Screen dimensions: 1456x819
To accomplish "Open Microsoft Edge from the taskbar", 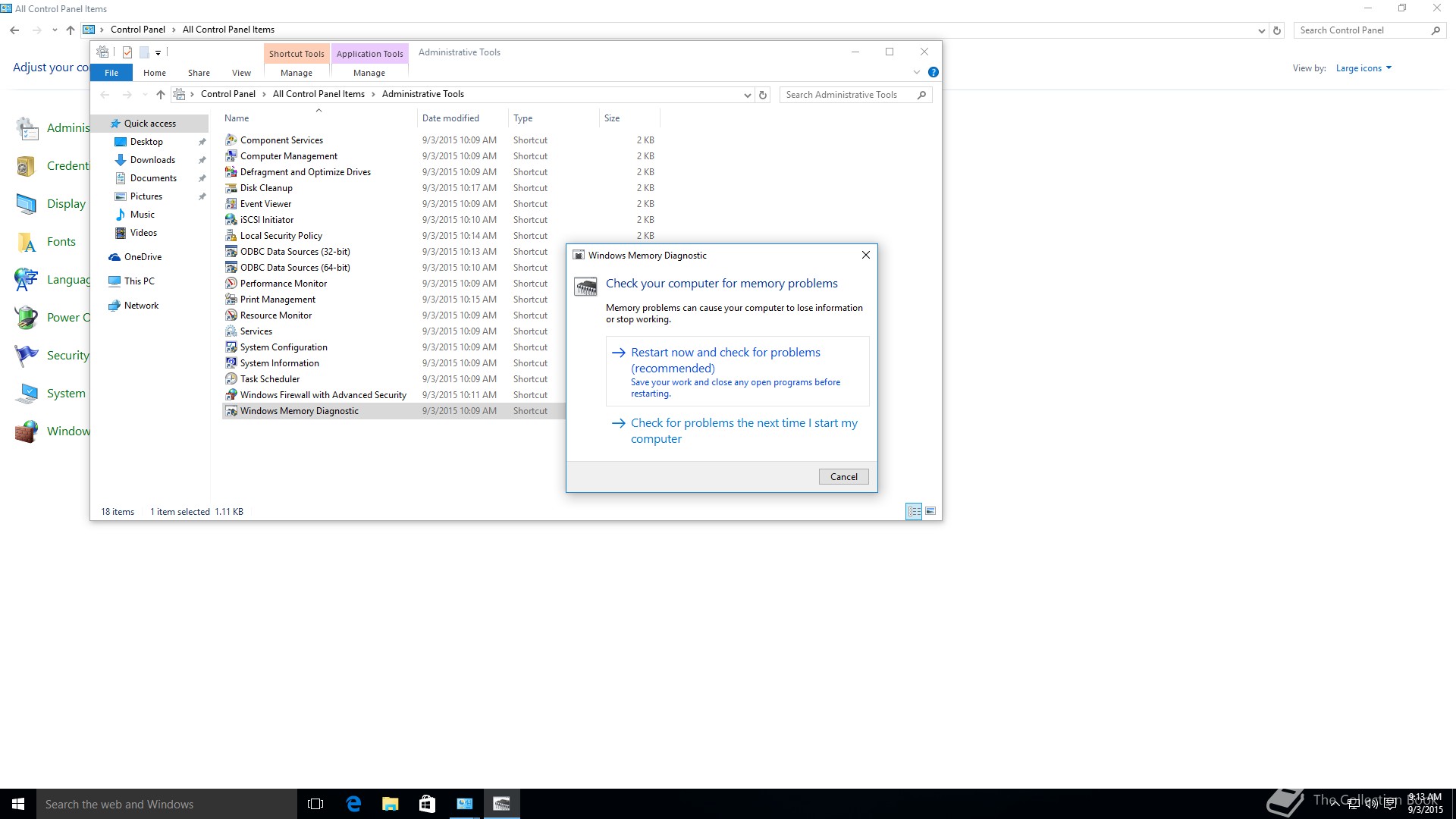I will [x=353, y=804].
